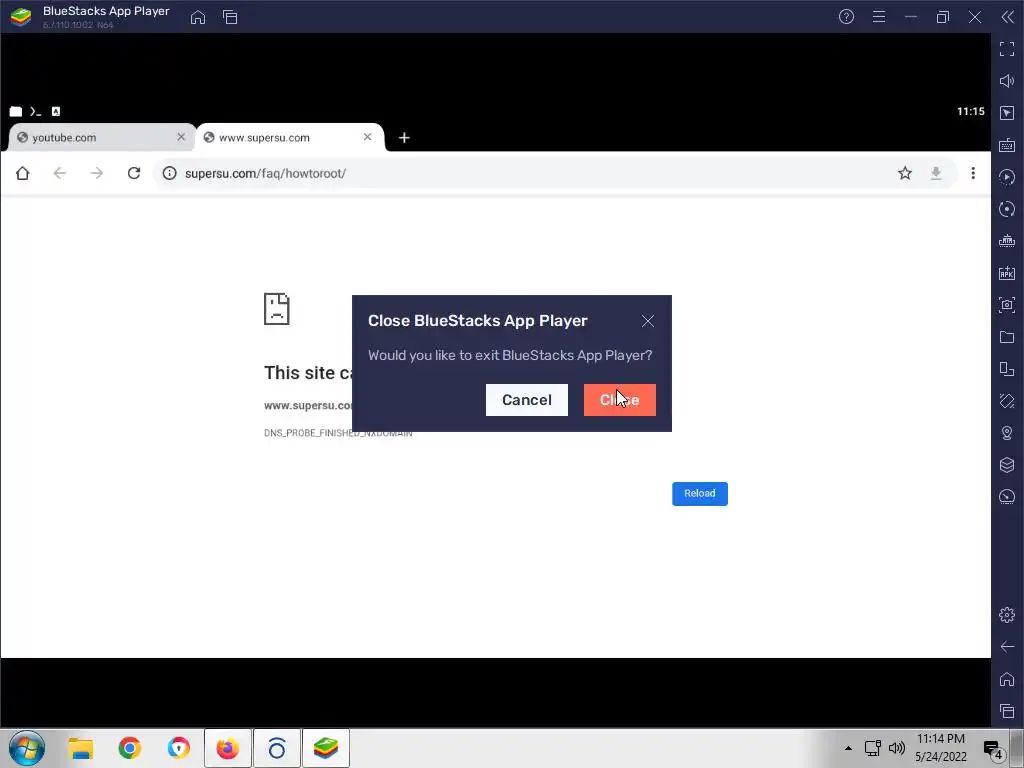Image resolution: width=1024 pixels, height=768 pixels.
Task: Show hidden system tray icons
Action: point(848,748)
